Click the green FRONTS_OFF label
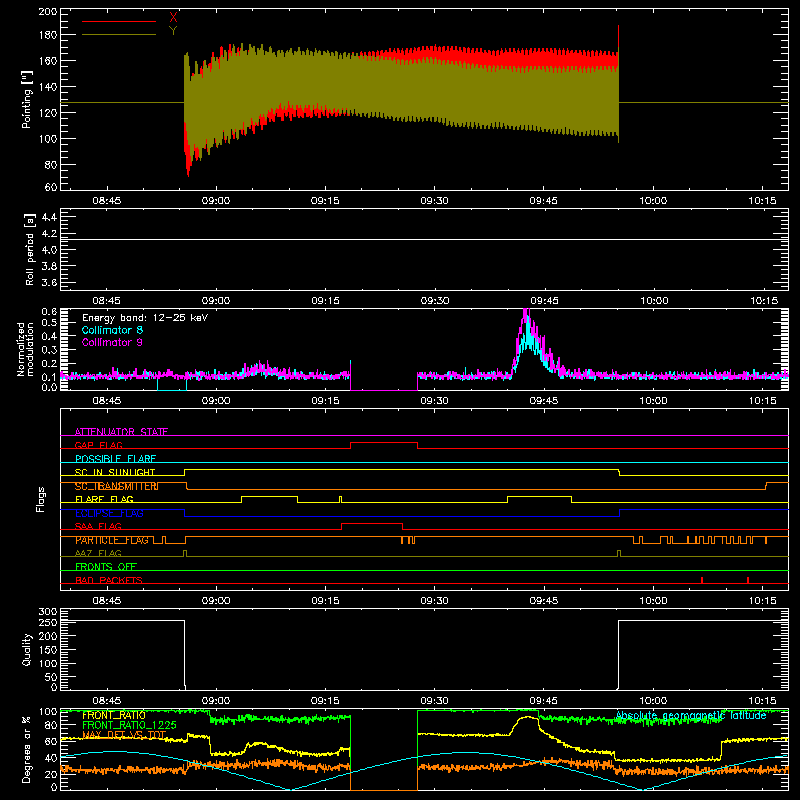 (106, 566)
